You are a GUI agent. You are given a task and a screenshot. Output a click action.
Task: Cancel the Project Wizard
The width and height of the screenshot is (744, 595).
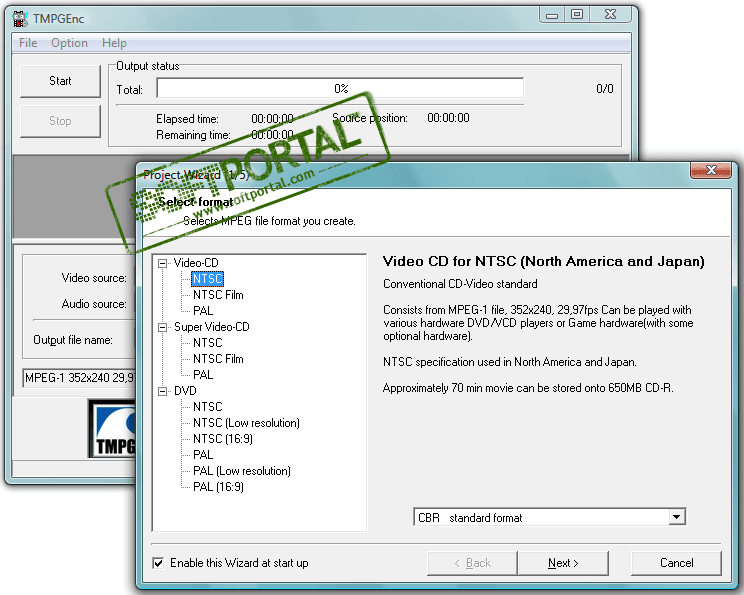677,563
